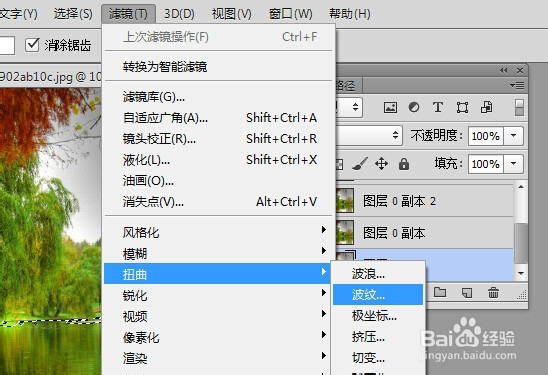Filter layers by adjustment layer icon
The height and width of the screenshot is (375, 548).
[414, 107]
